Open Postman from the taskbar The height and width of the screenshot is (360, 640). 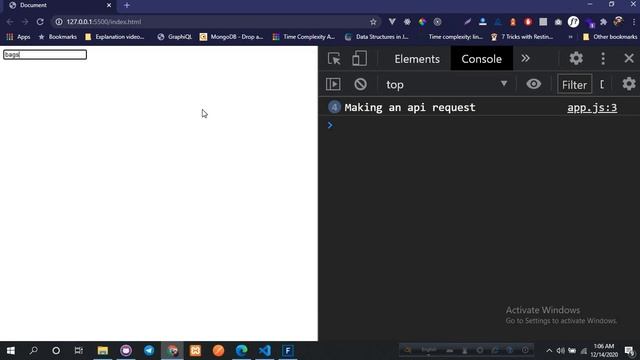[x=218, y=351]
